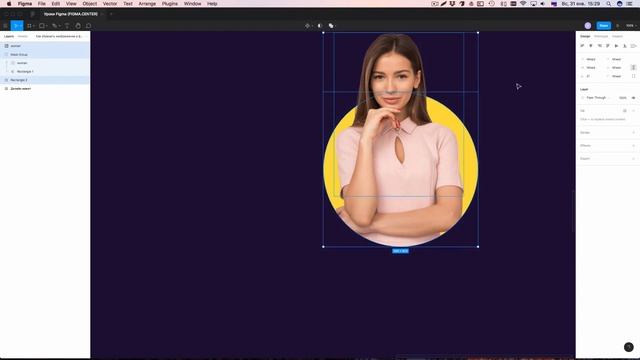The width and height of the screenshot is (640, 360).
Task: Open the Edit menu
Action: 56,4
